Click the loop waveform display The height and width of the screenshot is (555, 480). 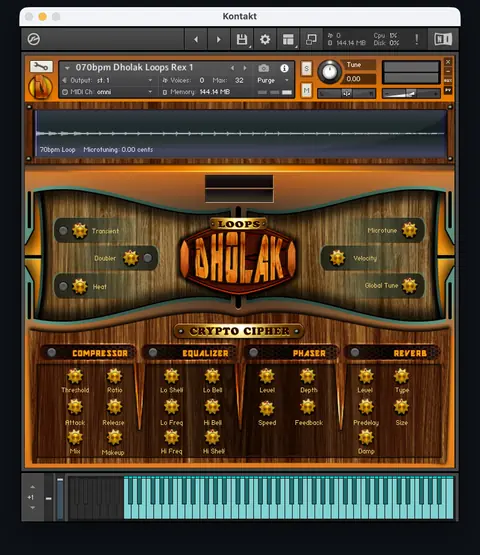241,133
